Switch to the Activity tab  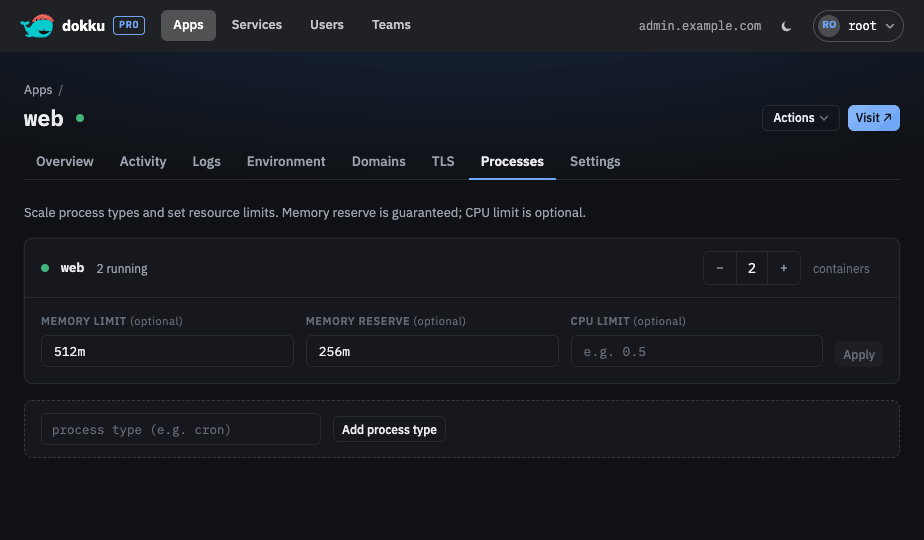point(143,162)
